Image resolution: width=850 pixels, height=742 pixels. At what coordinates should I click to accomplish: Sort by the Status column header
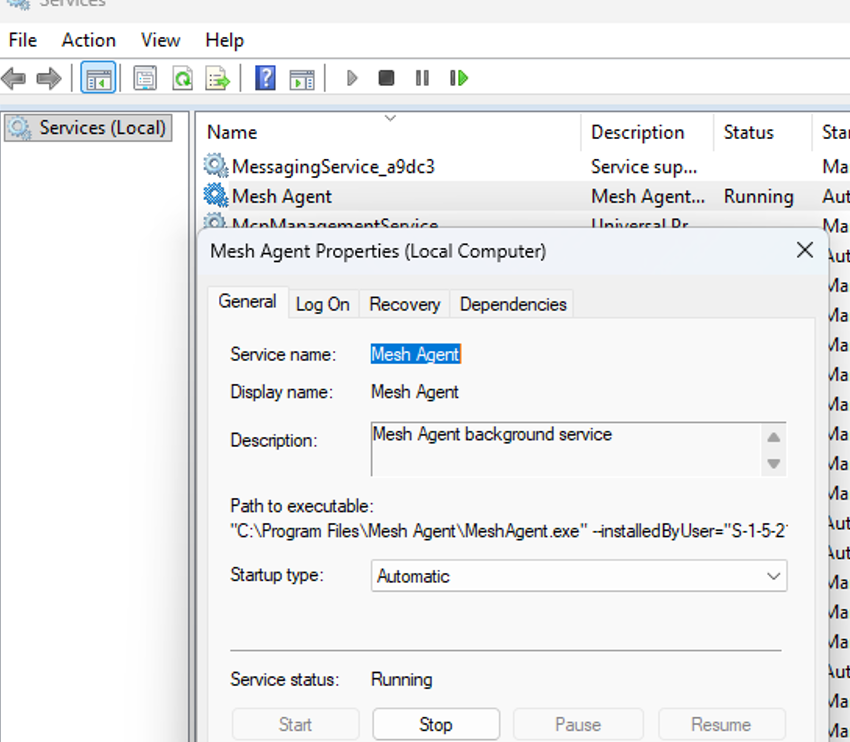click(762, 132)
